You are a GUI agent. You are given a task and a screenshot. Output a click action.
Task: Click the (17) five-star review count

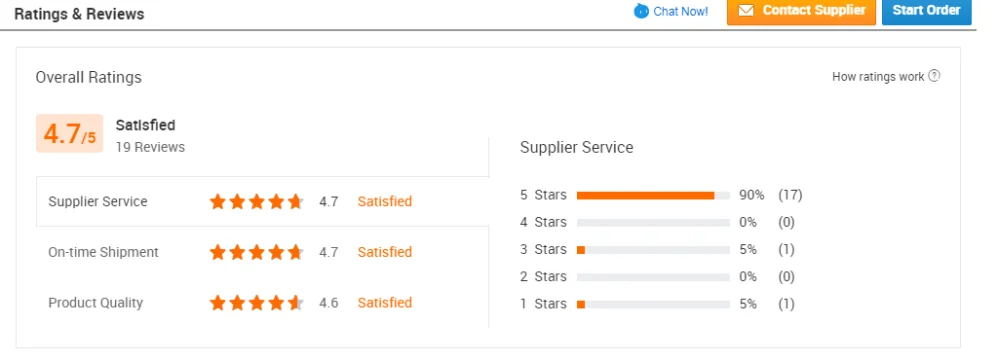pos(790,195)
